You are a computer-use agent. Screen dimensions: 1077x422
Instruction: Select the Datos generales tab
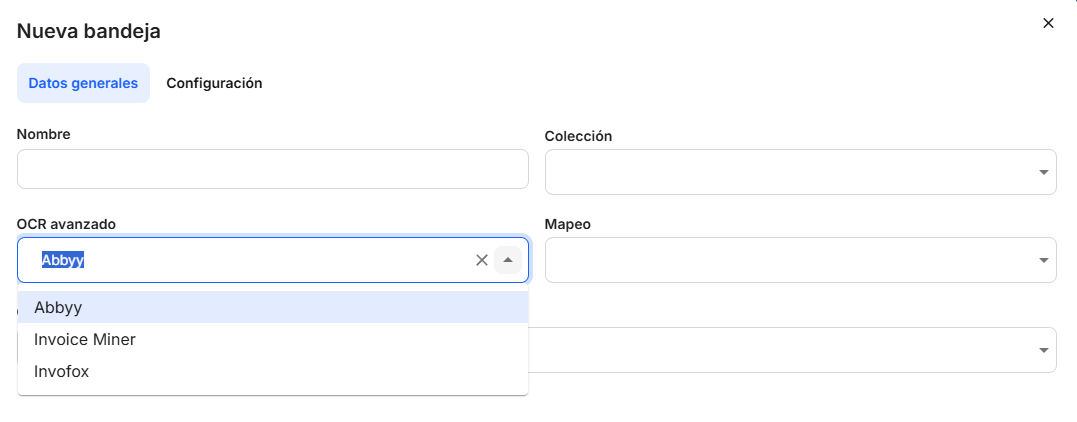click(x=83, y=83)
